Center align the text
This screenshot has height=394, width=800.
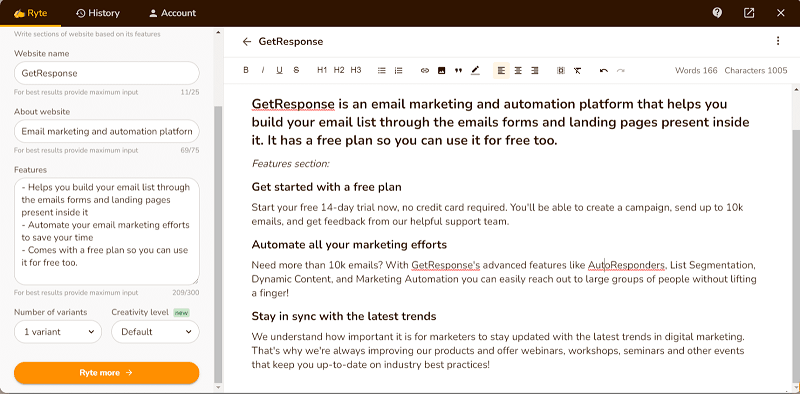[x=518, y=70]
